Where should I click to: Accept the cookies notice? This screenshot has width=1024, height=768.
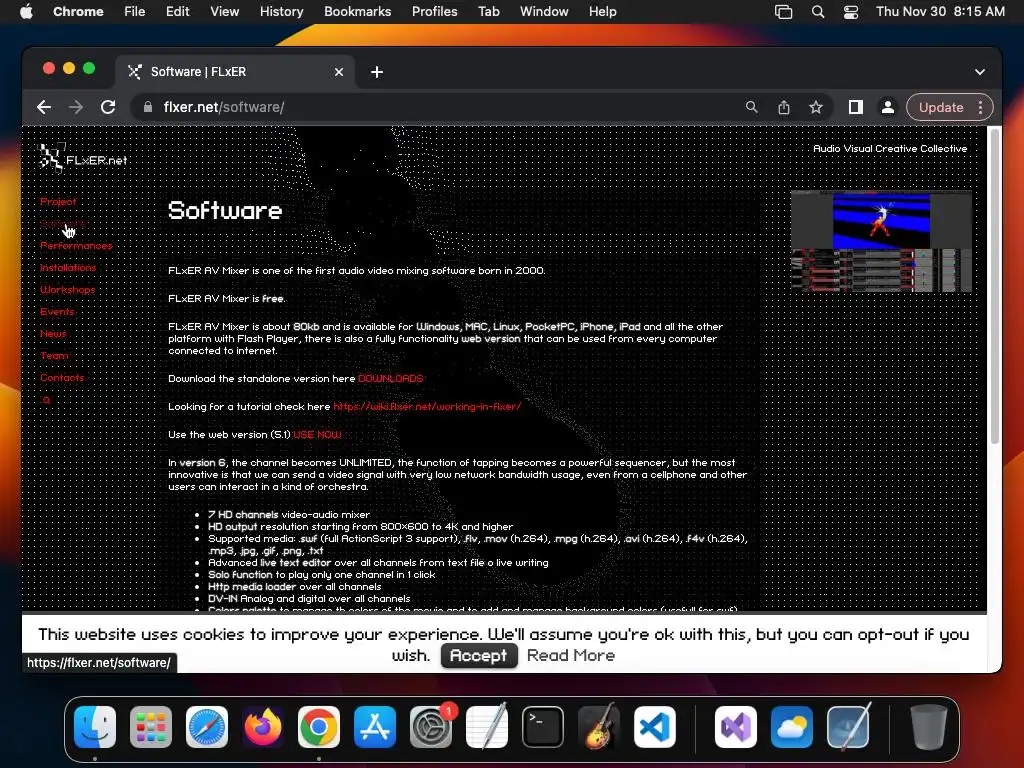[479, 656]
